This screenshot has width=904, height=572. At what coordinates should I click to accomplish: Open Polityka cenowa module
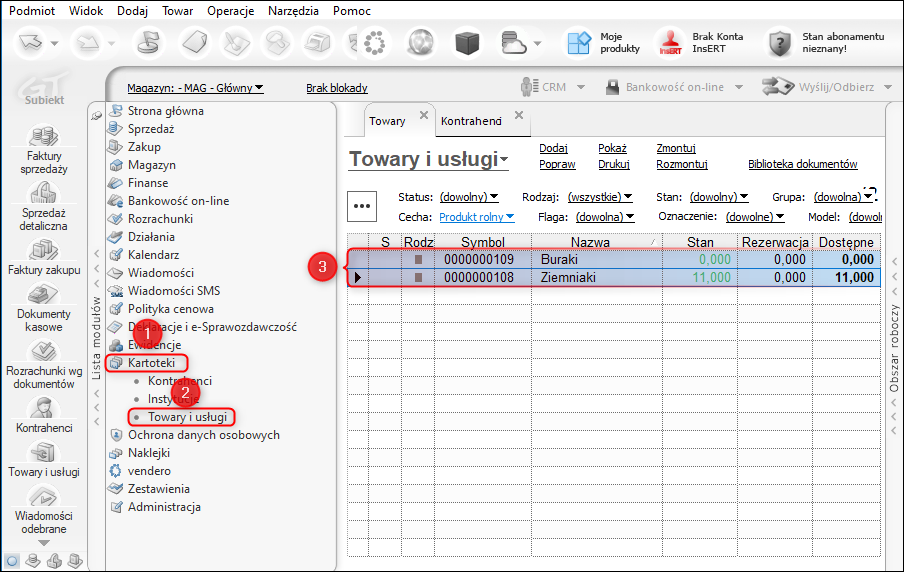point(171,308)
